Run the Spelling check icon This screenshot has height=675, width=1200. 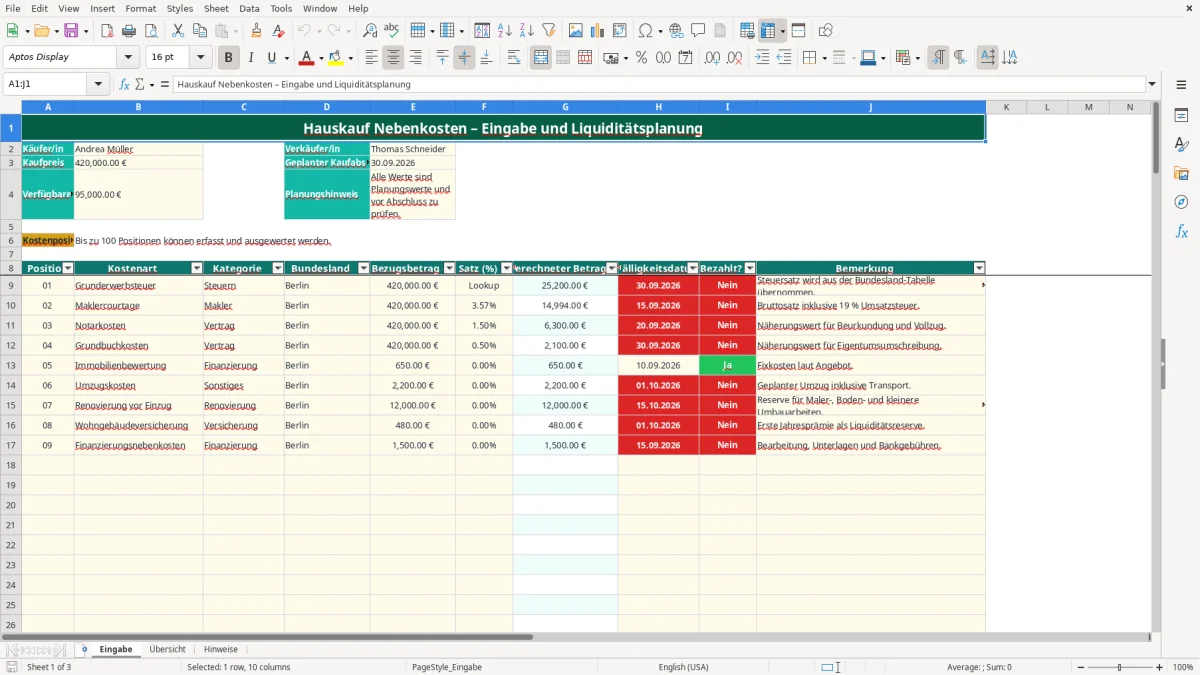pos(391,31)
